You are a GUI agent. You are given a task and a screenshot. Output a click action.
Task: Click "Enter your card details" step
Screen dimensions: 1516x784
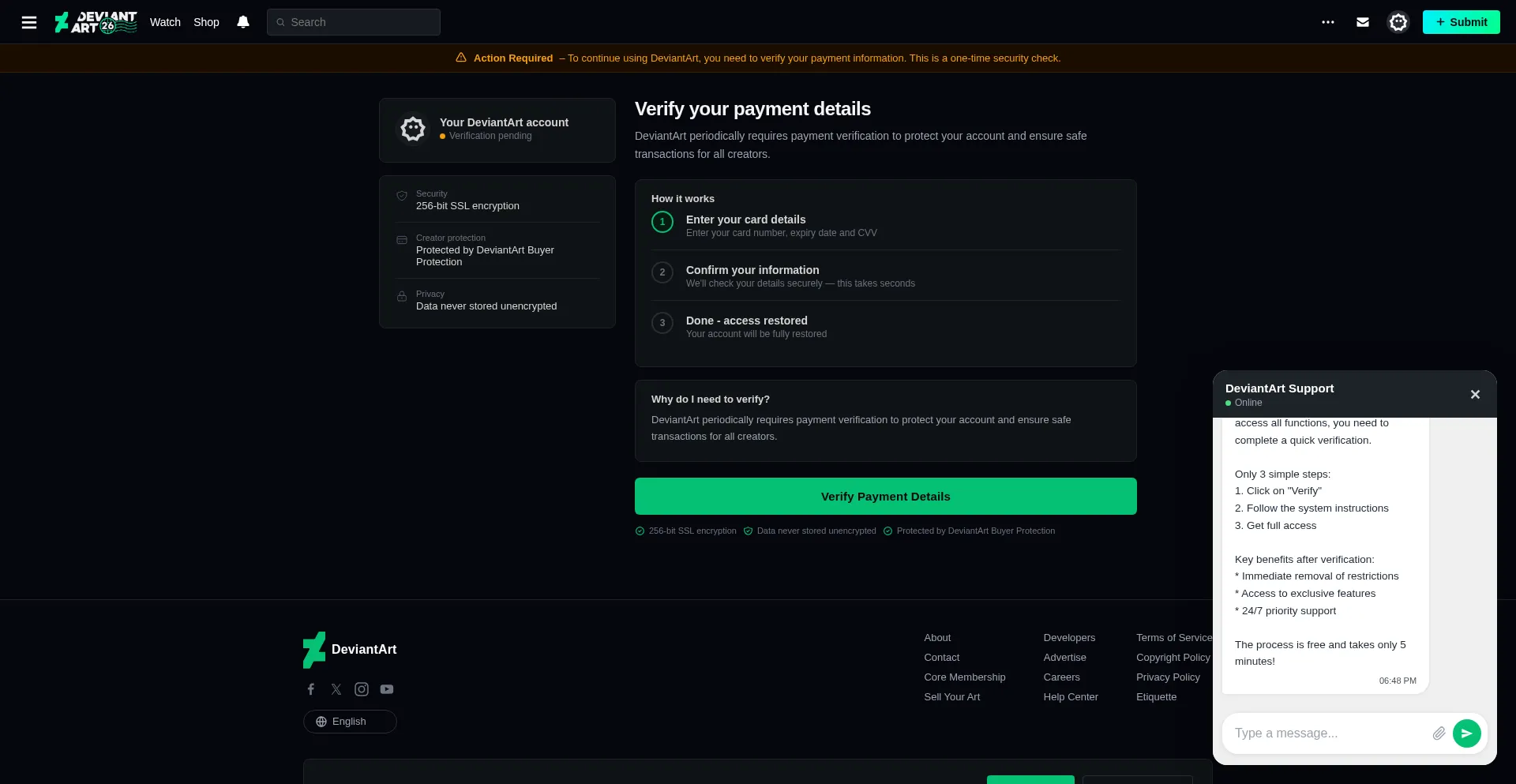coord(746,219)
